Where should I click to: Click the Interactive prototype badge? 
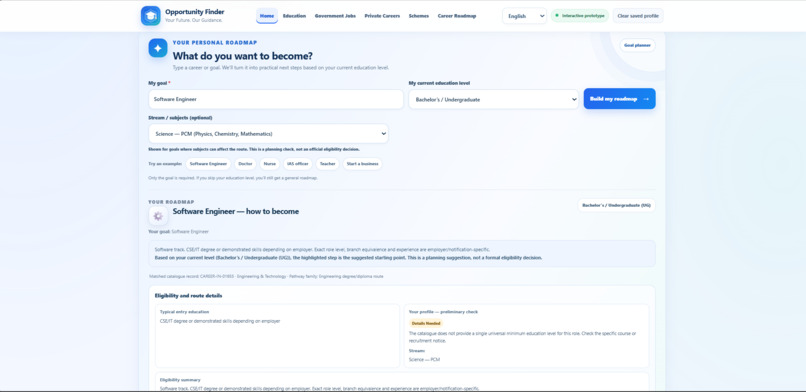[x=580, y=16]
